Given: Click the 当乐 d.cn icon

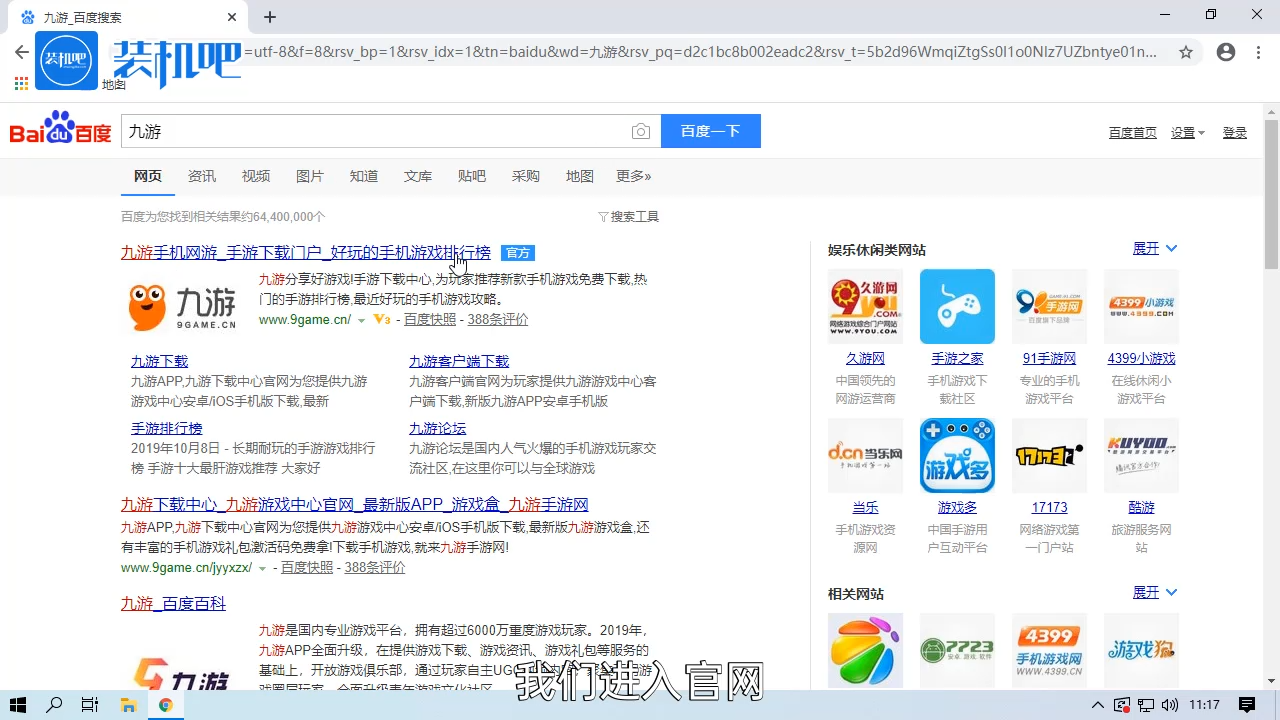Looking at the screenshot, I should point(864,455).
